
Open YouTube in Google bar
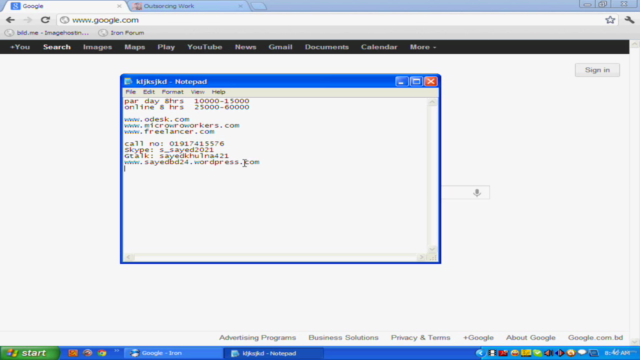(204, 47)
